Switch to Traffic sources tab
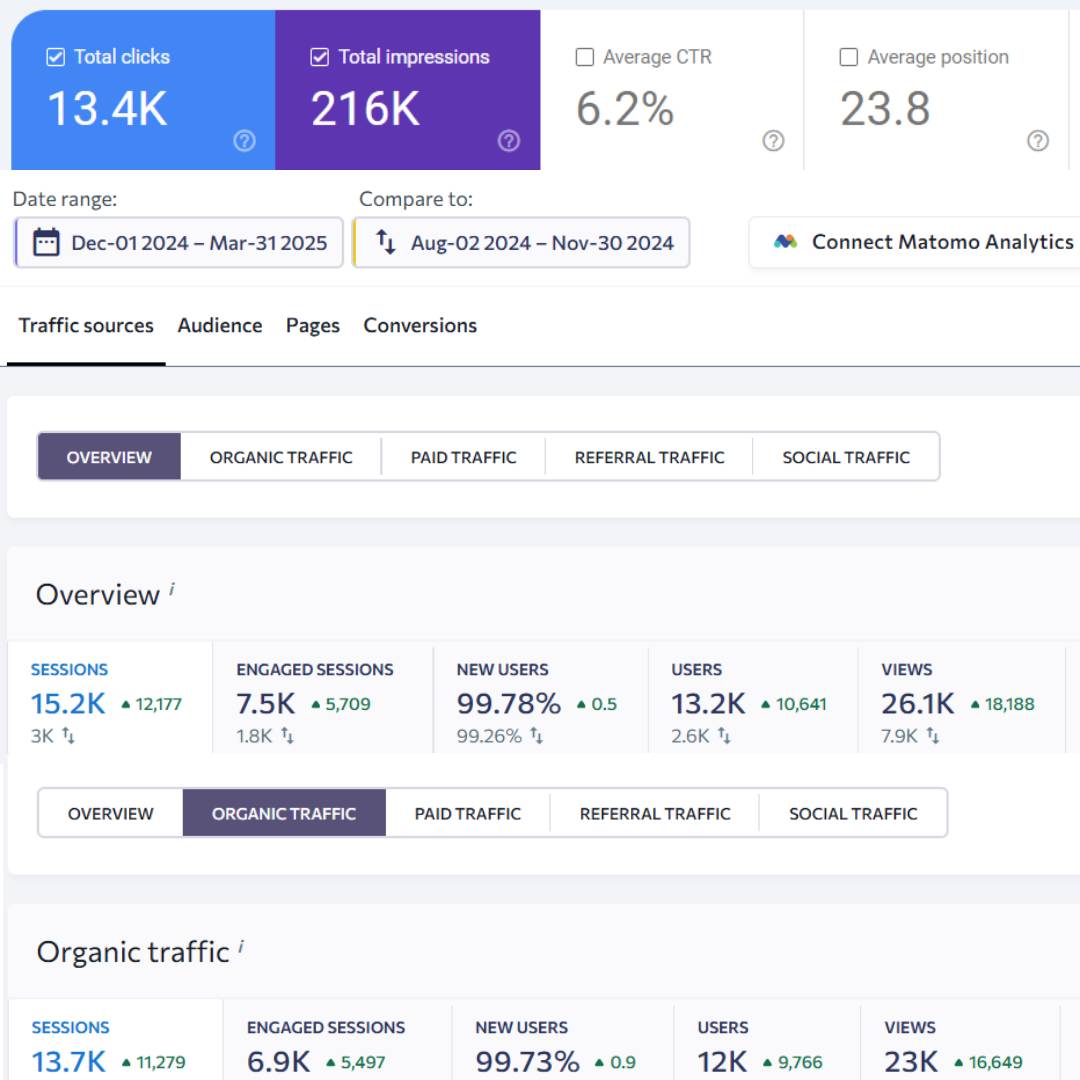 pos(86,325)
